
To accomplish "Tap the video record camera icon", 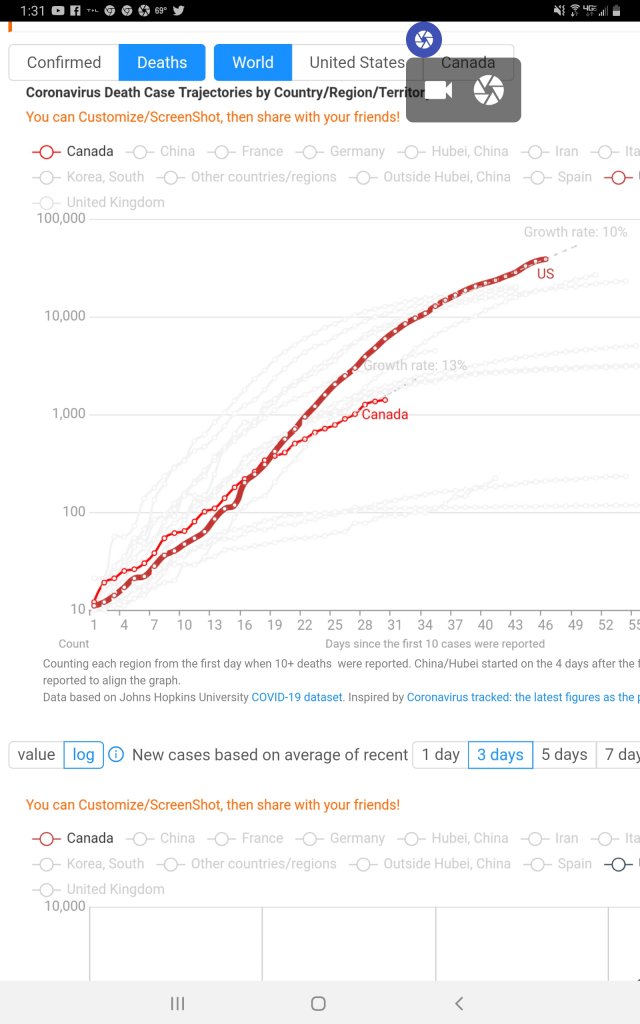I will (439, 90).
